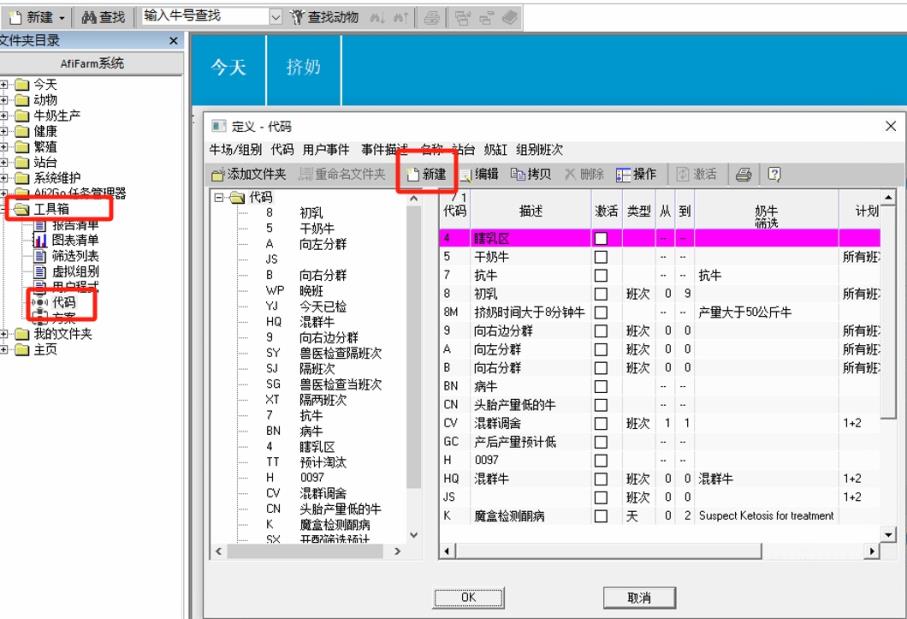The width and height of the screenshot is (907, 619).
Task: Tick the 激活 checkbox for code GC row
Action: pyautogui.click(x=601, y=441)
